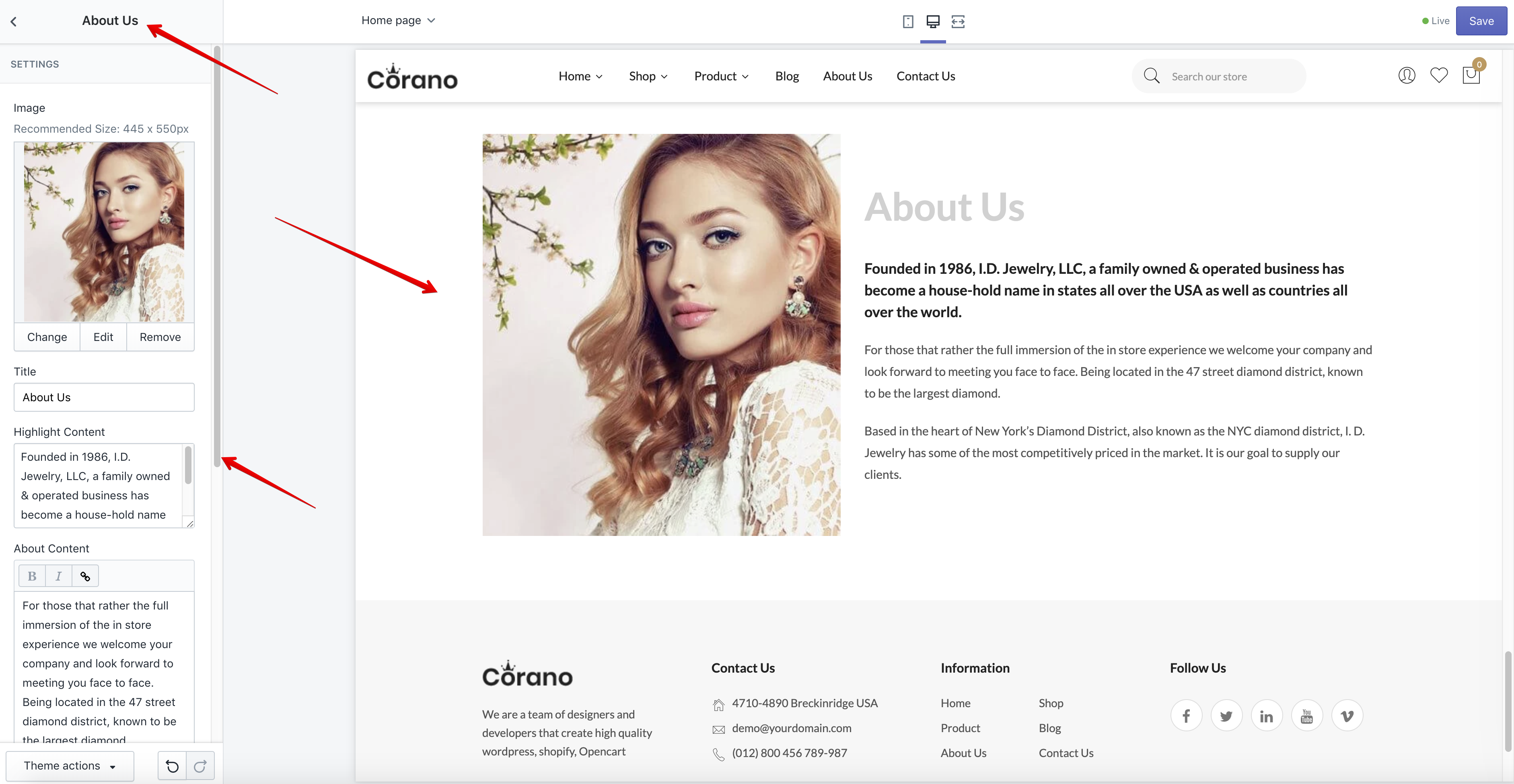This screenshot has width=1514, height=784.
Task: Switch to fullscreen width preview icon
Action: click(958, 22)
